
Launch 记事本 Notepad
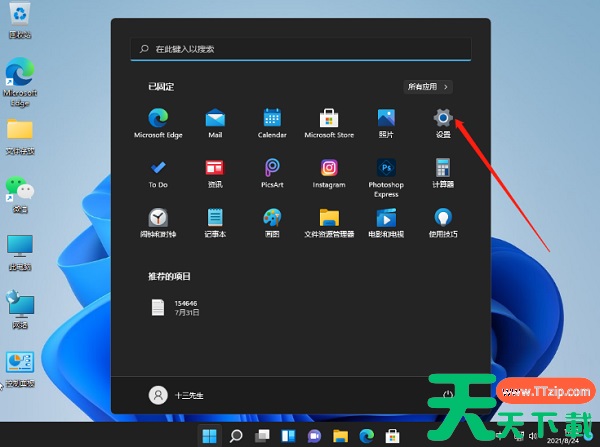click(x=215, y=223)
